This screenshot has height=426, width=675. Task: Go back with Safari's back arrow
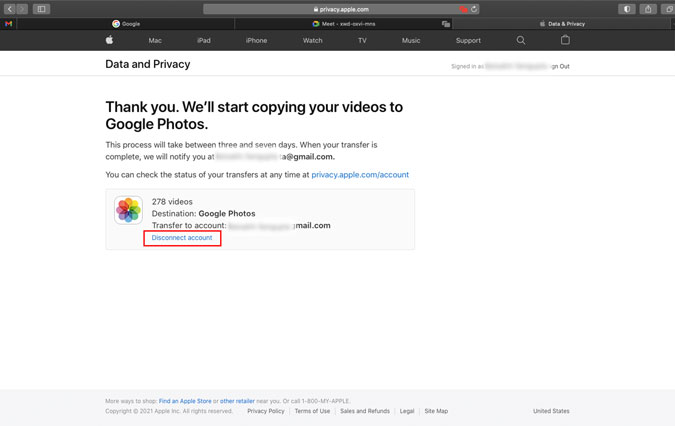(9, 9)
